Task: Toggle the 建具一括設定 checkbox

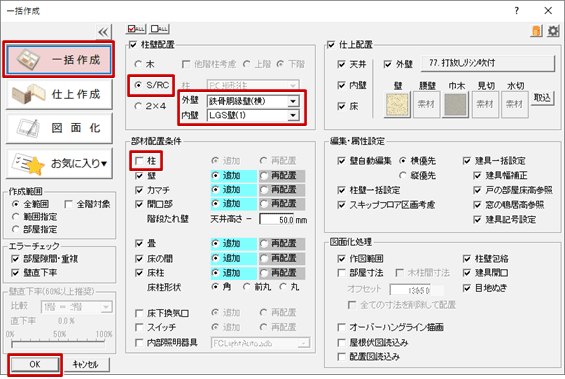Action: (x=467, y=161)
